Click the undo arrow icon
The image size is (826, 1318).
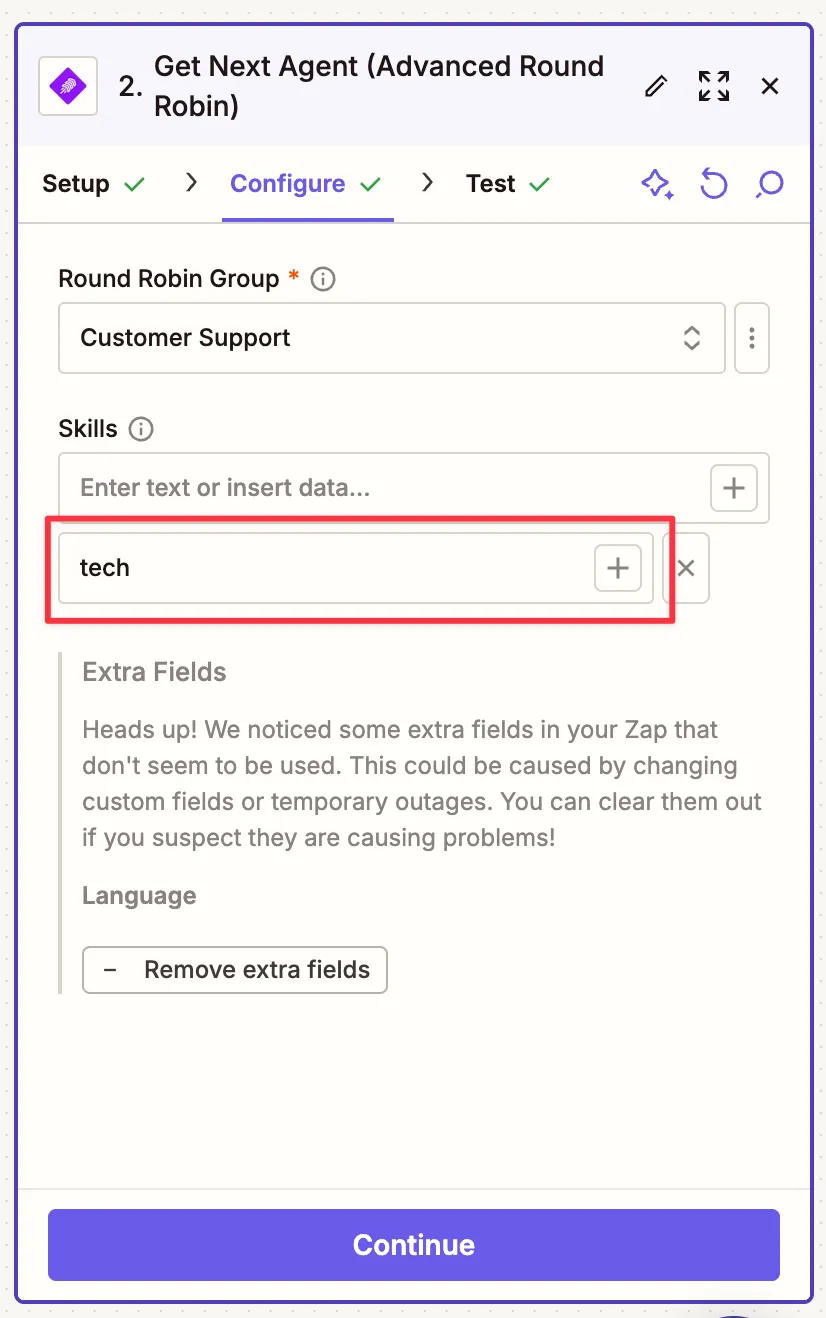(x=713, y=184)
